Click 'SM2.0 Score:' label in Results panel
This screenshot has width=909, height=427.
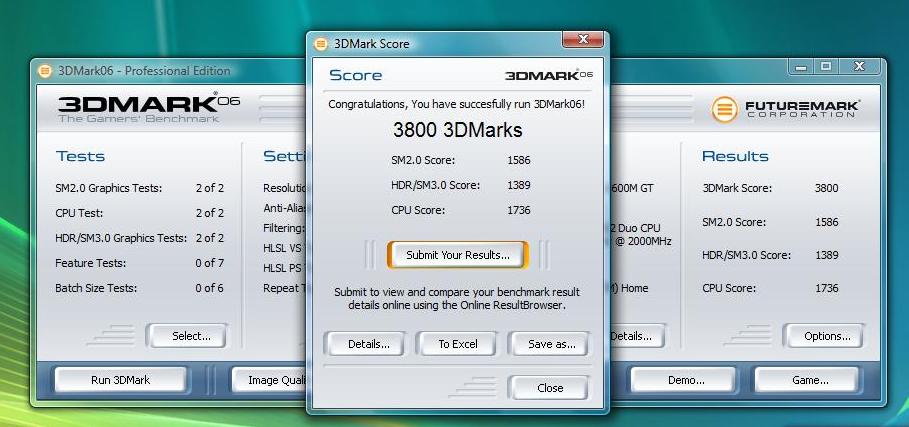[x=734, y=222]
